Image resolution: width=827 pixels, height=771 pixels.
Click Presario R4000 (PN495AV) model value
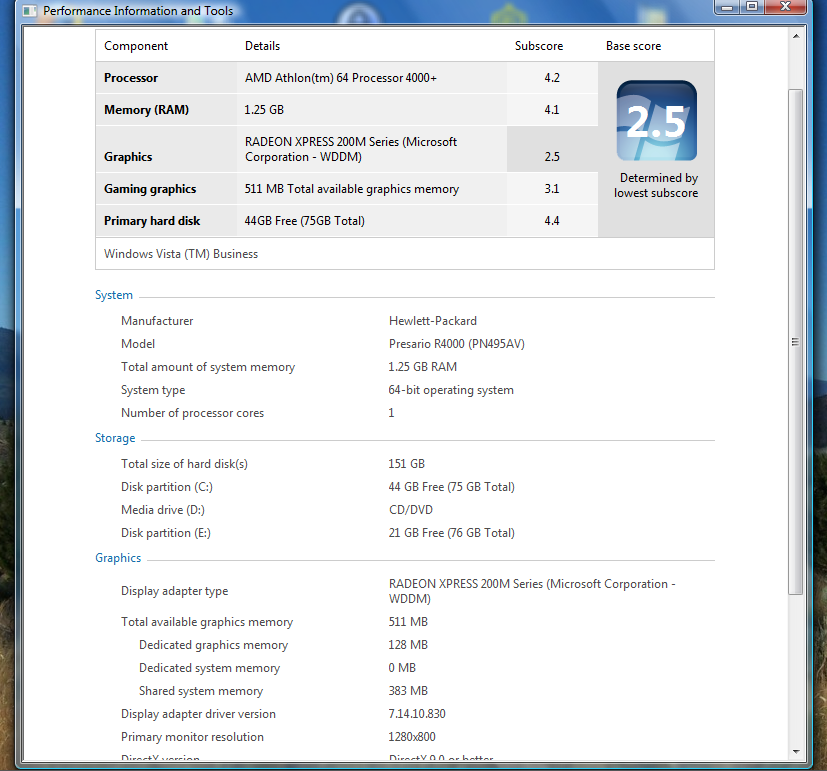pos(457,344)
